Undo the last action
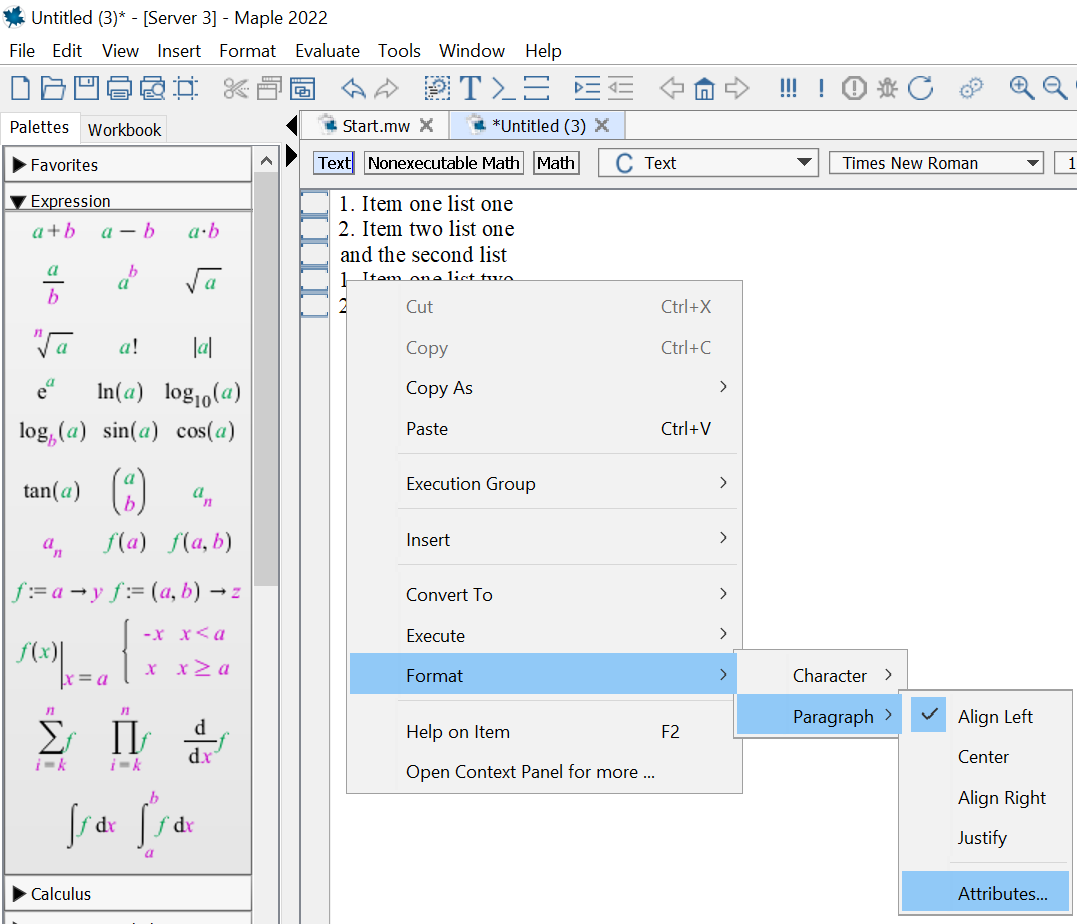1077x924 pixels. point(353,88)
